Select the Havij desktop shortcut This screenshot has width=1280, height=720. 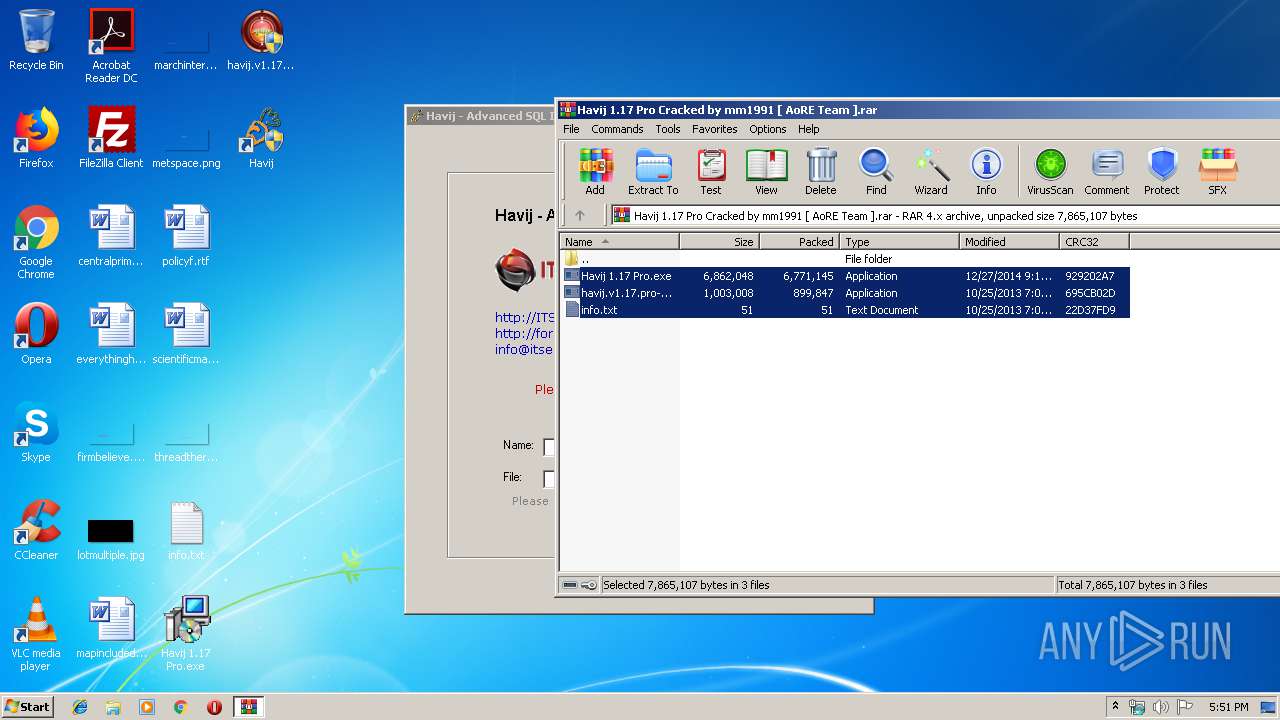pos(261,138)
